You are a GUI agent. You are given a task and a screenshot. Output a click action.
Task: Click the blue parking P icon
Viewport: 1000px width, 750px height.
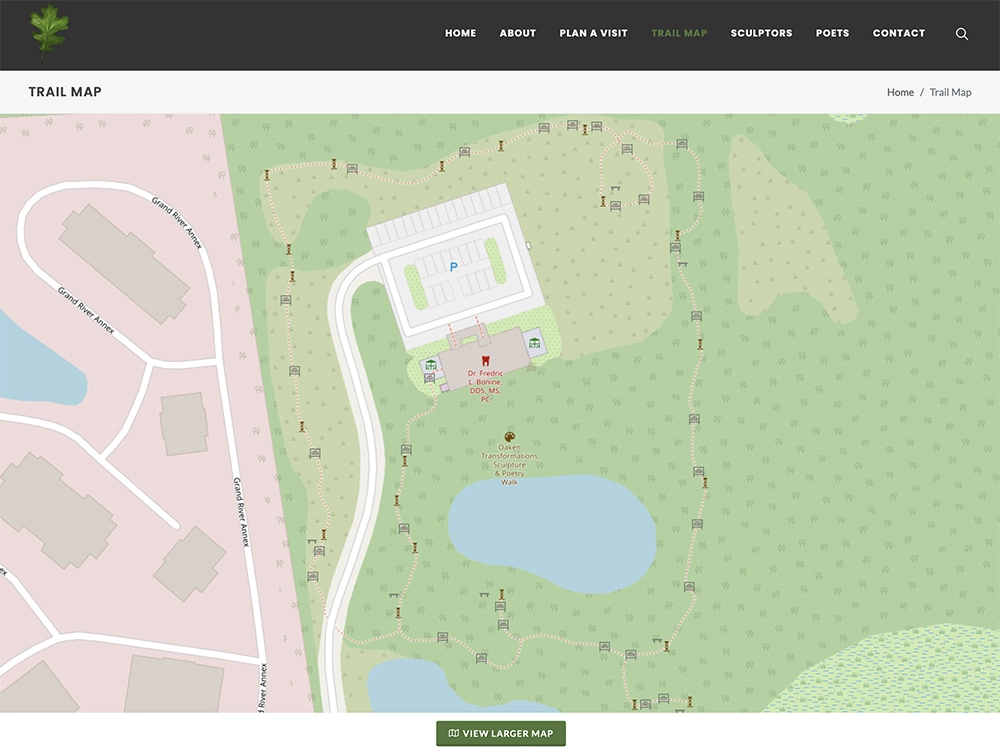(x=453, y=267)
